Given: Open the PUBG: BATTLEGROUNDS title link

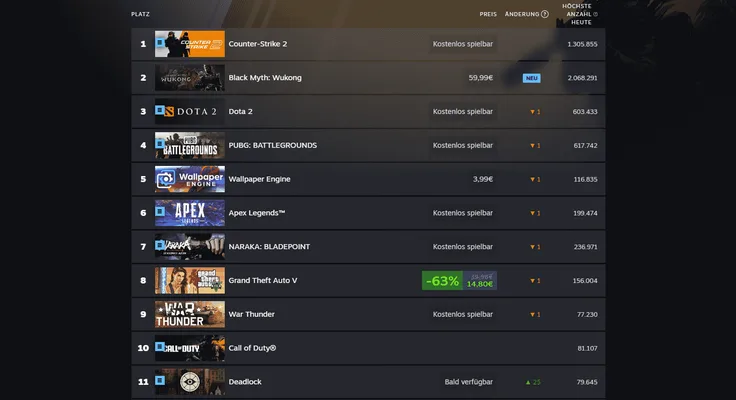Looking at the screenshot, I should [x=273, y=145].
